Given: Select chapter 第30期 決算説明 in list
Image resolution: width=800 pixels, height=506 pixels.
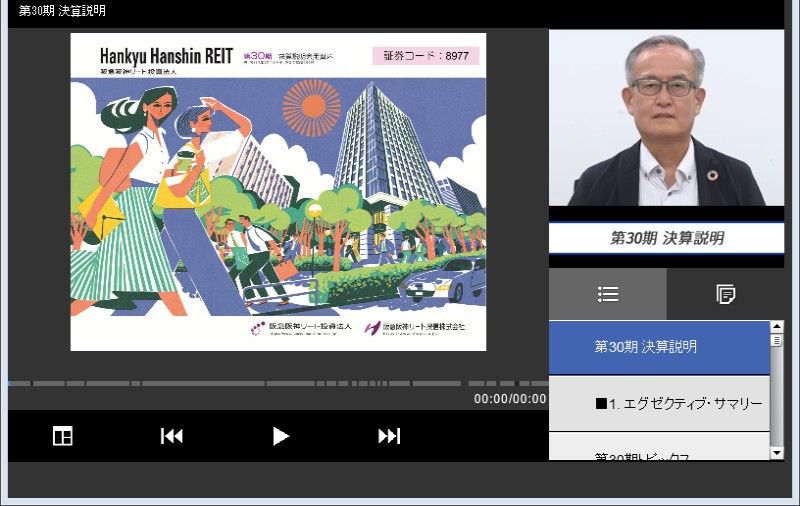Looking at the screenshot, I should tap(659, 347).
